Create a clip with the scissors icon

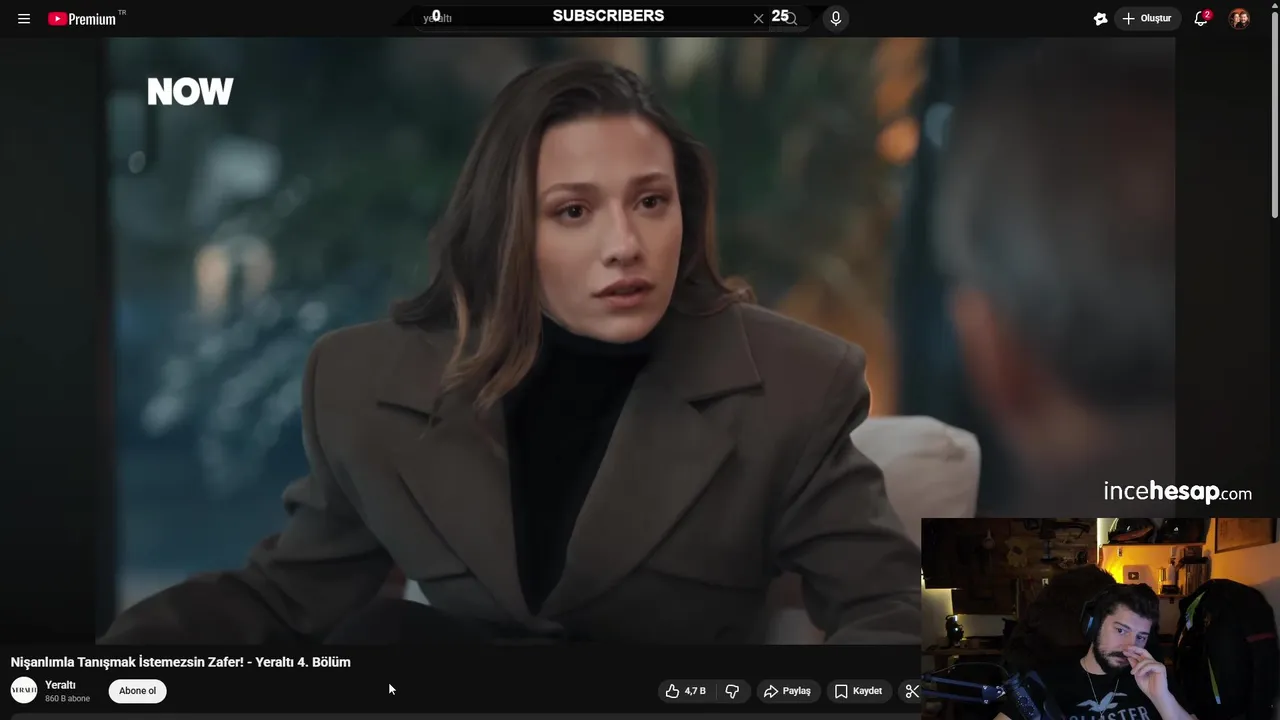911,691
